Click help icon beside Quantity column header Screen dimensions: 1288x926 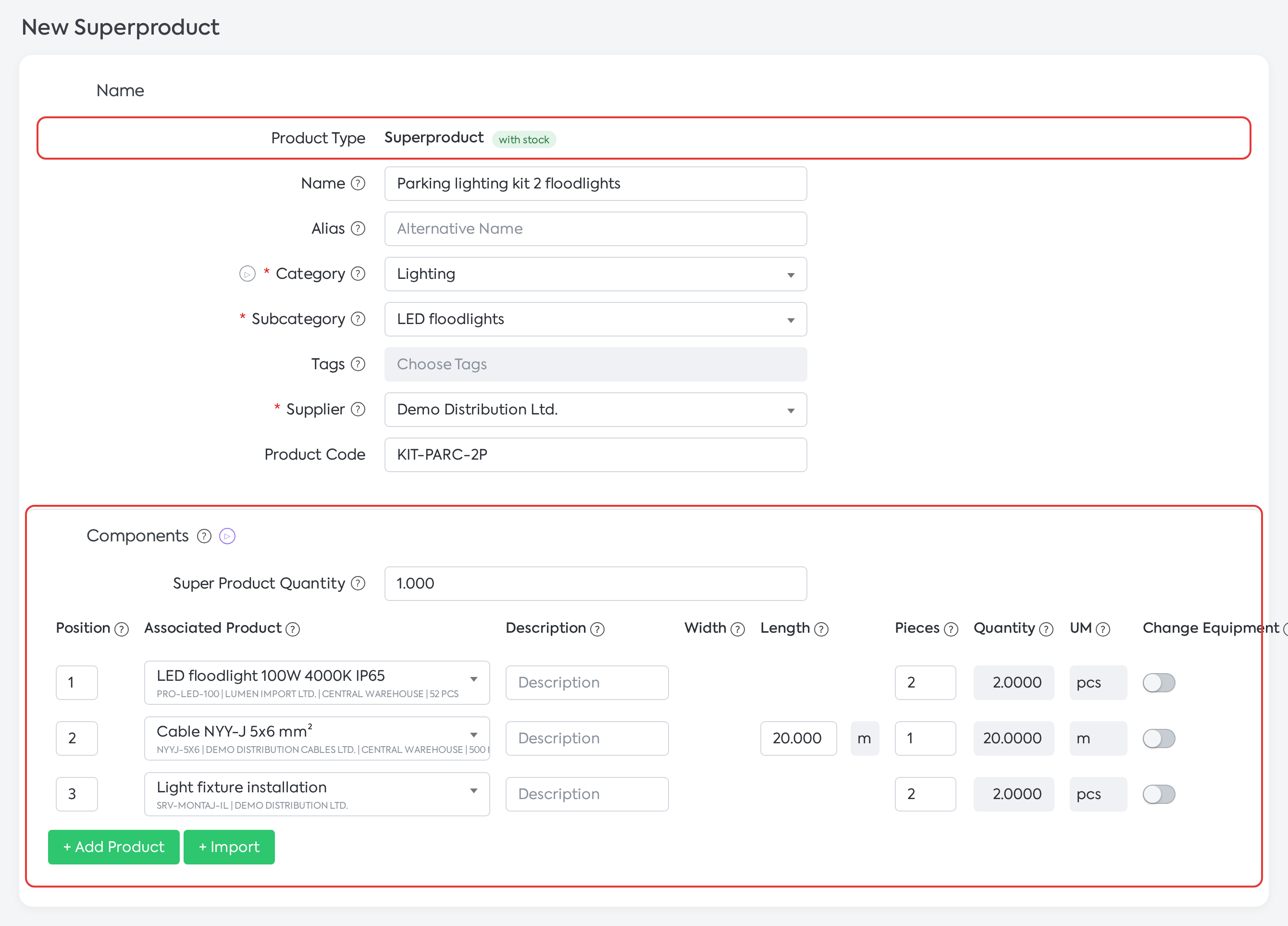pyautogui.click(x=1046, y=629)
